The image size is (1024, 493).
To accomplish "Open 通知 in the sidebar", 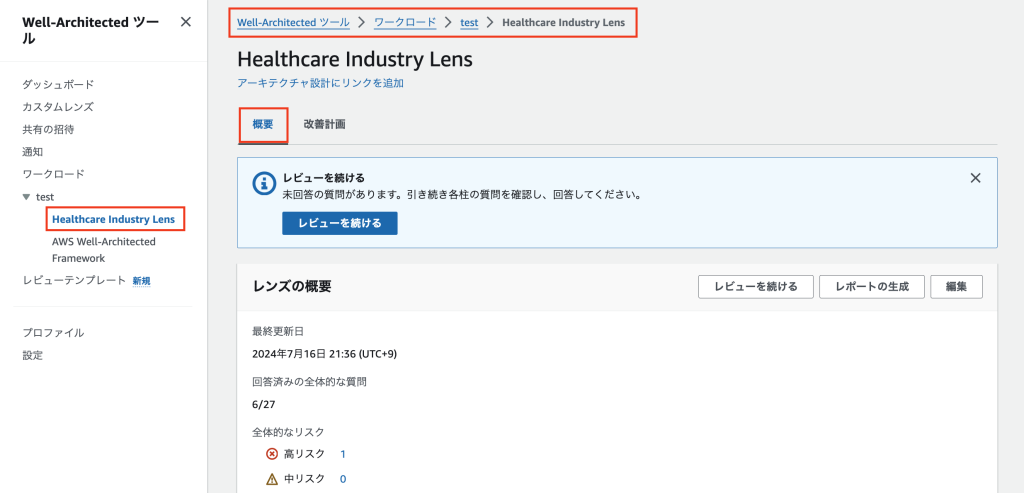I will (33, 151).
